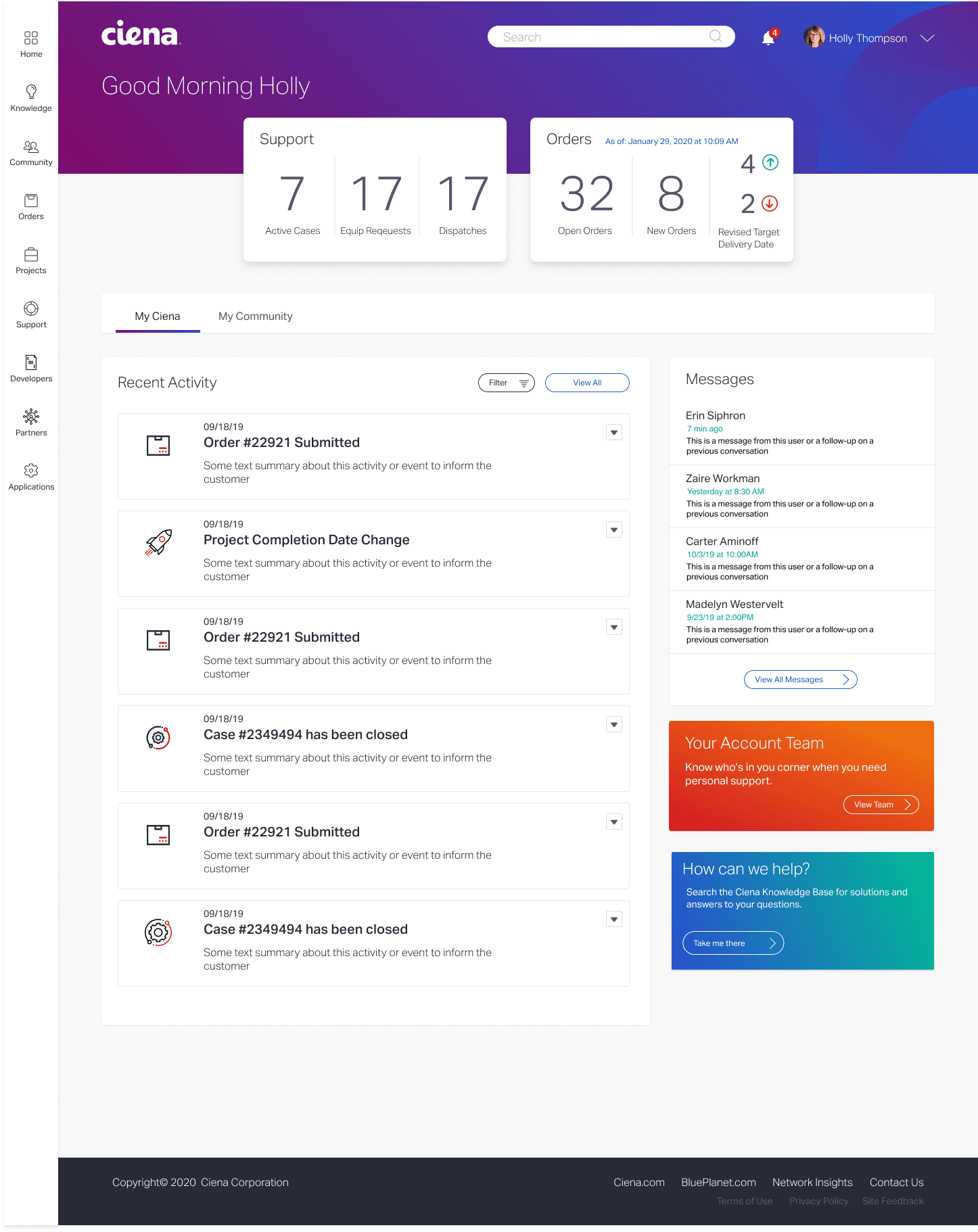Open Carter Aminoff's message
Image resolution: width=978 pixels, height=1232 pixels.
[x=801, y=559]
